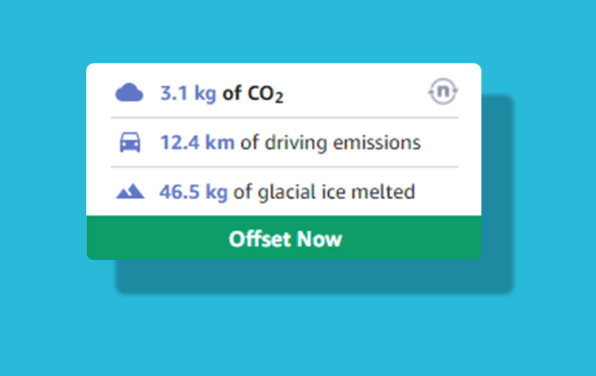Select the 12.4 km value text
Image resolution: width=596 pixels, height=376 pixels.
[x=197, y=143]
